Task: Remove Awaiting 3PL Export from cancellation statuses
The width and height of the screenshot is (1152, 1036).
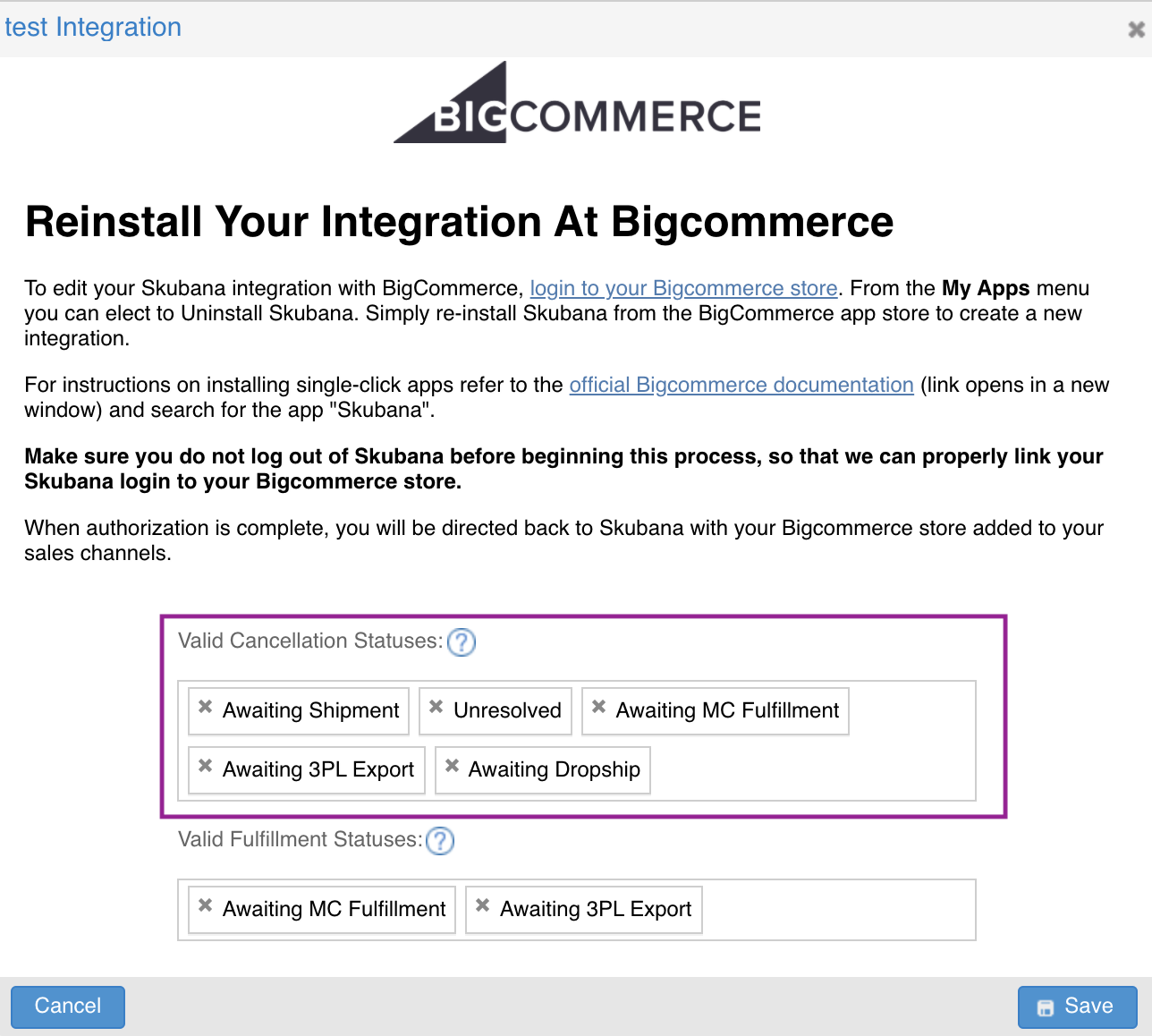Action: point(205,766)
